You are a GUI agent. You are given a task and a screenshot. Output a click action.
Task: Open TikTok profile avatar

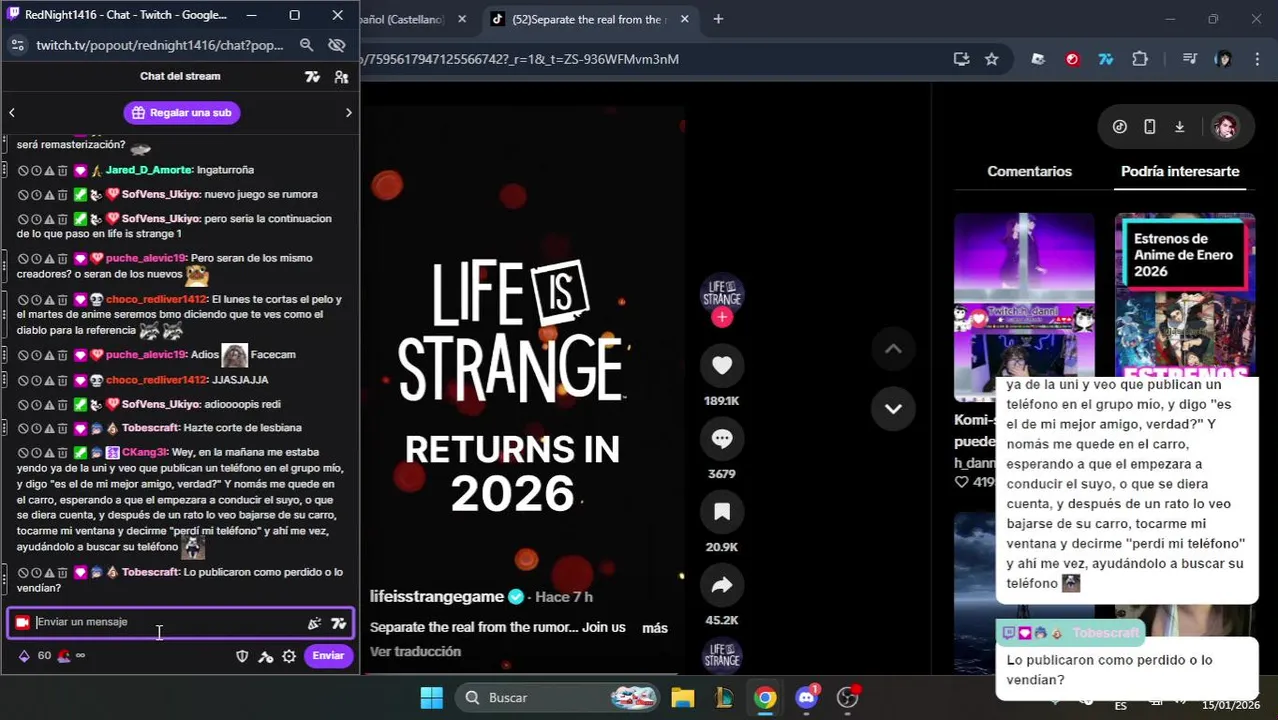(1225, 127)
